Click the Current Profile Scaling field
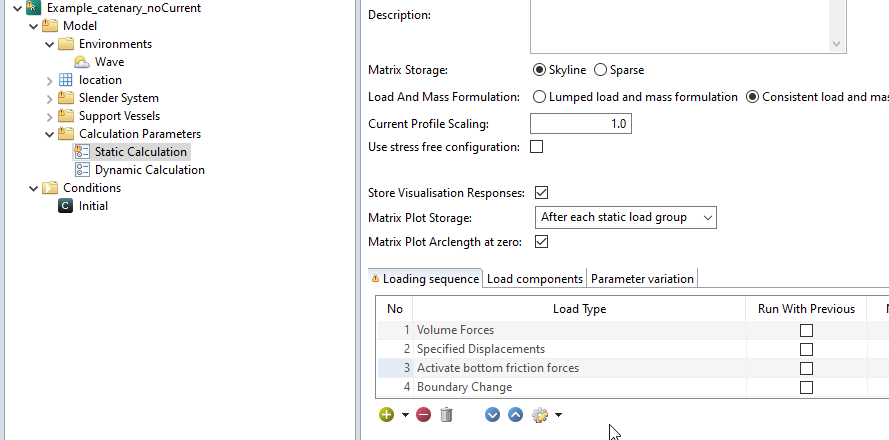Screen dimensions: 889x440 [580, 124]
